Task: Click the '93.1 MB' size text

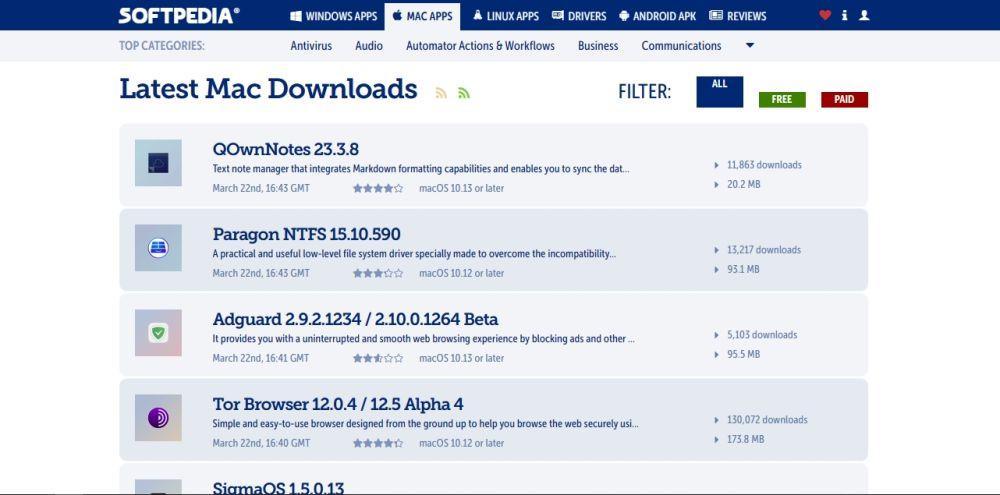Action: point(743,269)
